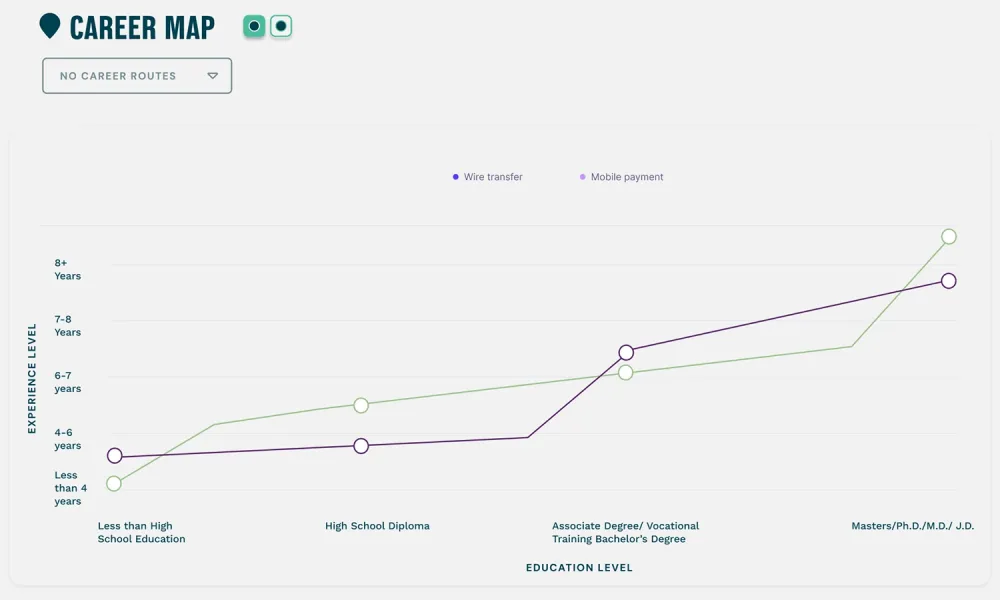
Task: Select green point at Less than High School
Action: pyautogui.click(x=114, y=484)
